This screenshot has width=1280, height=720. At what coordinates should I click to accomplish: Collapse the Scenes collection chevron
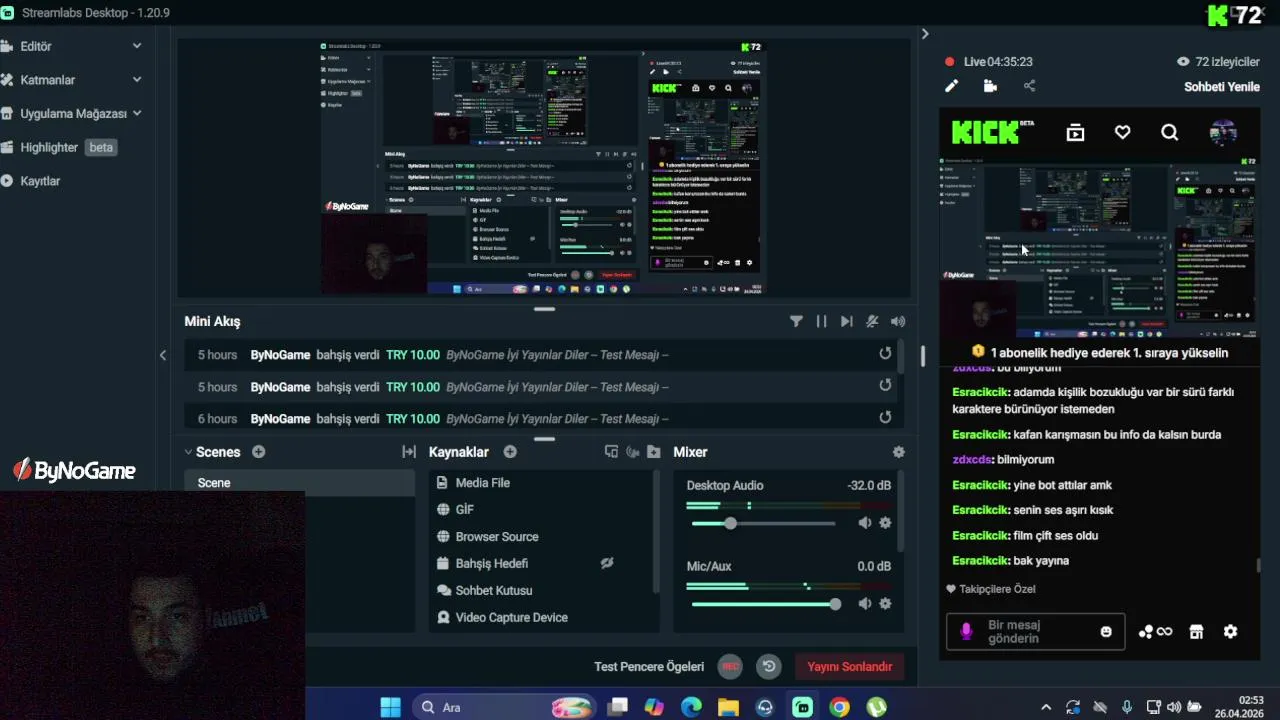coord(188,452)
